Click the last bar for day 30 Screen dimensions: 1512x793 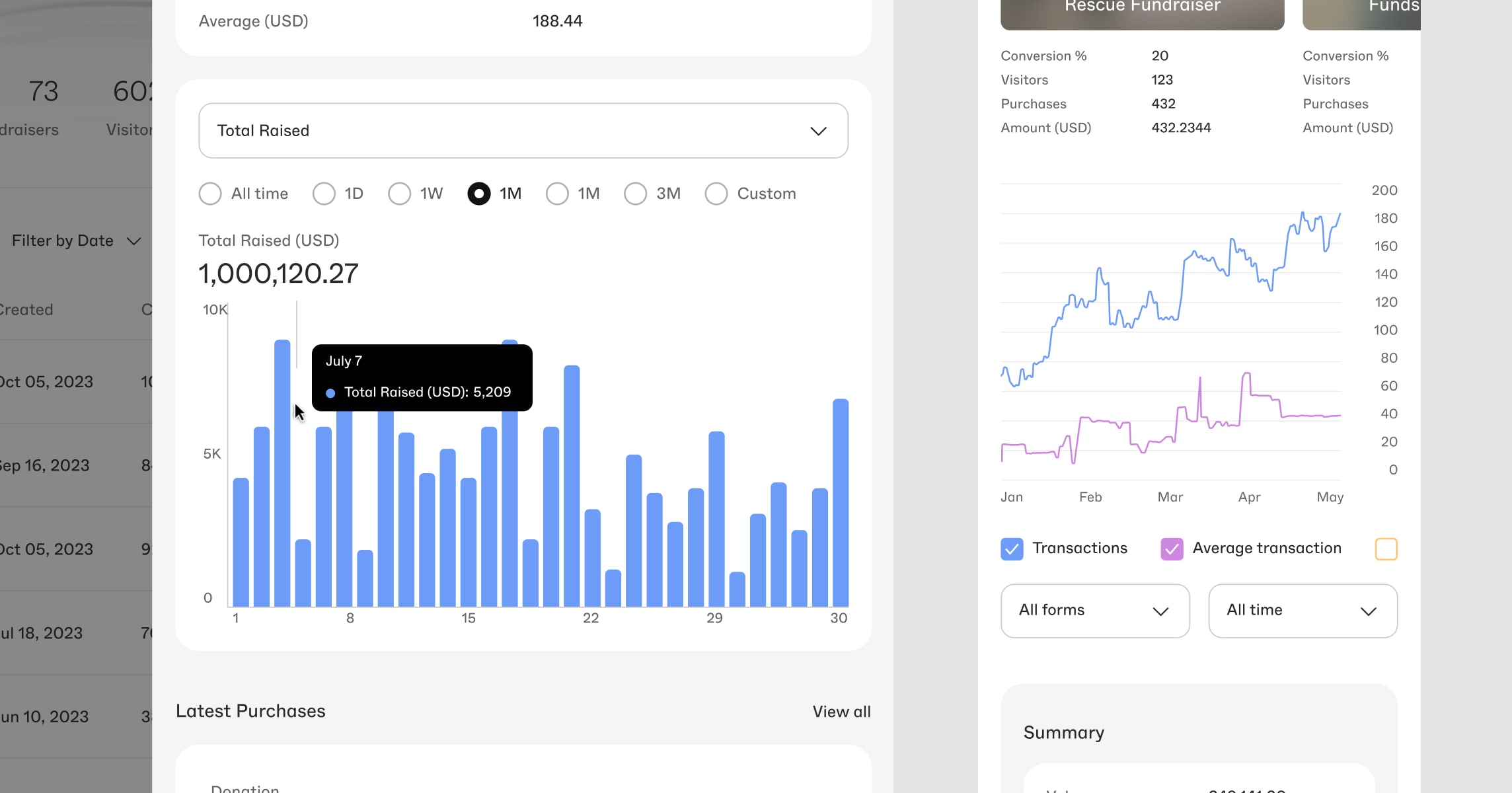tap(841, 503)
